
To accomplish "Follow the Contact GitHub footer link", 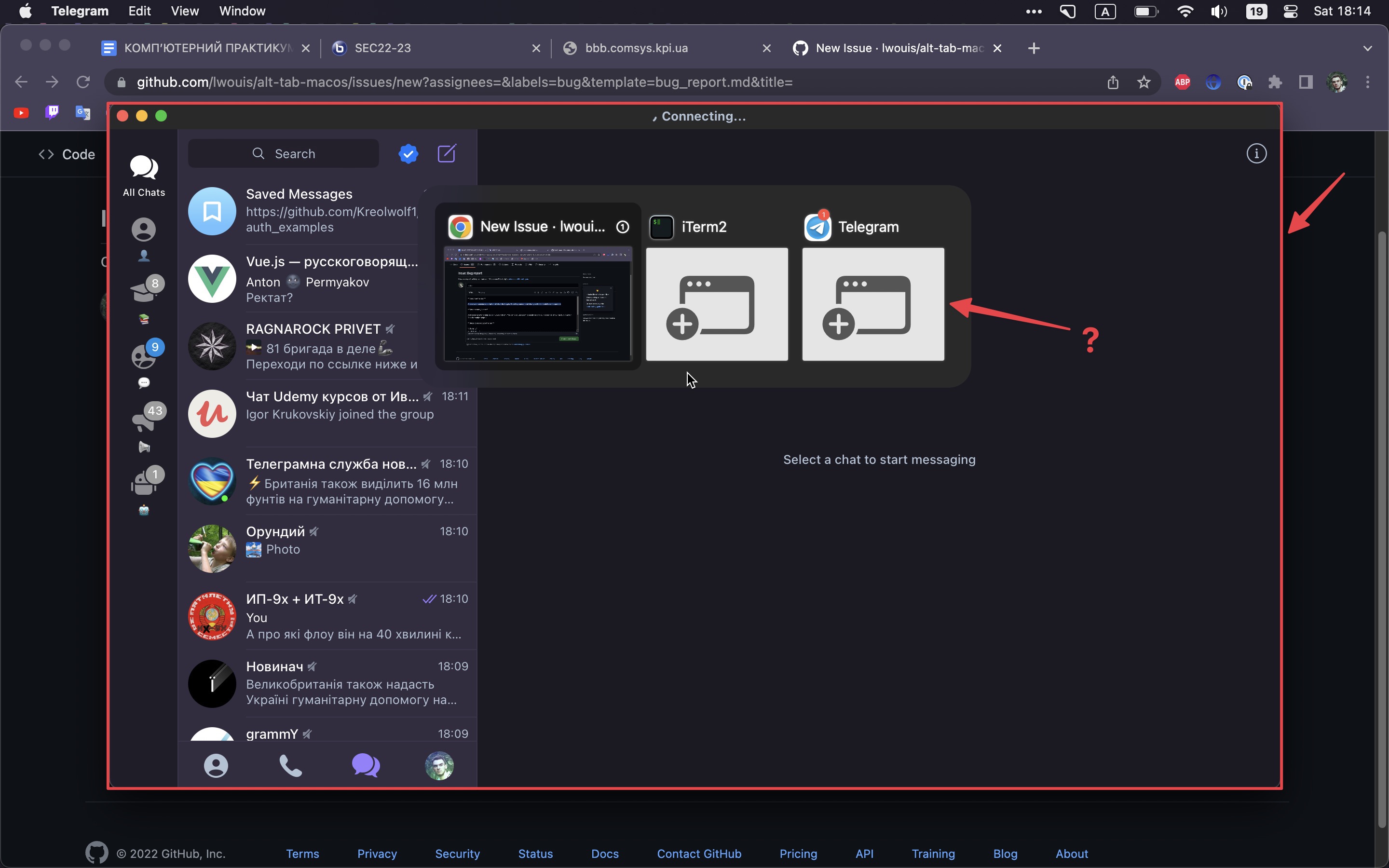I will 698,854.
